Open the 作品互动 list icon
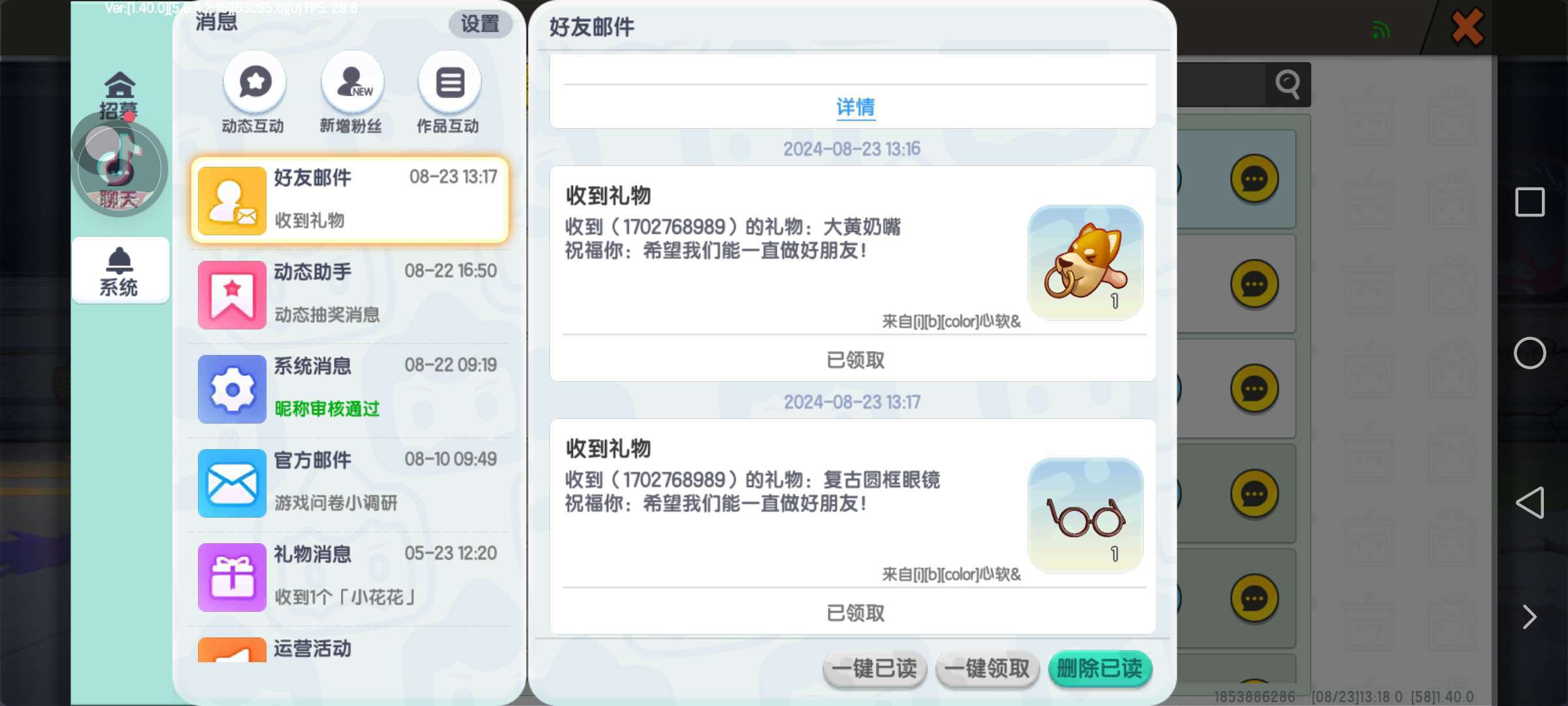 [449, 83]
